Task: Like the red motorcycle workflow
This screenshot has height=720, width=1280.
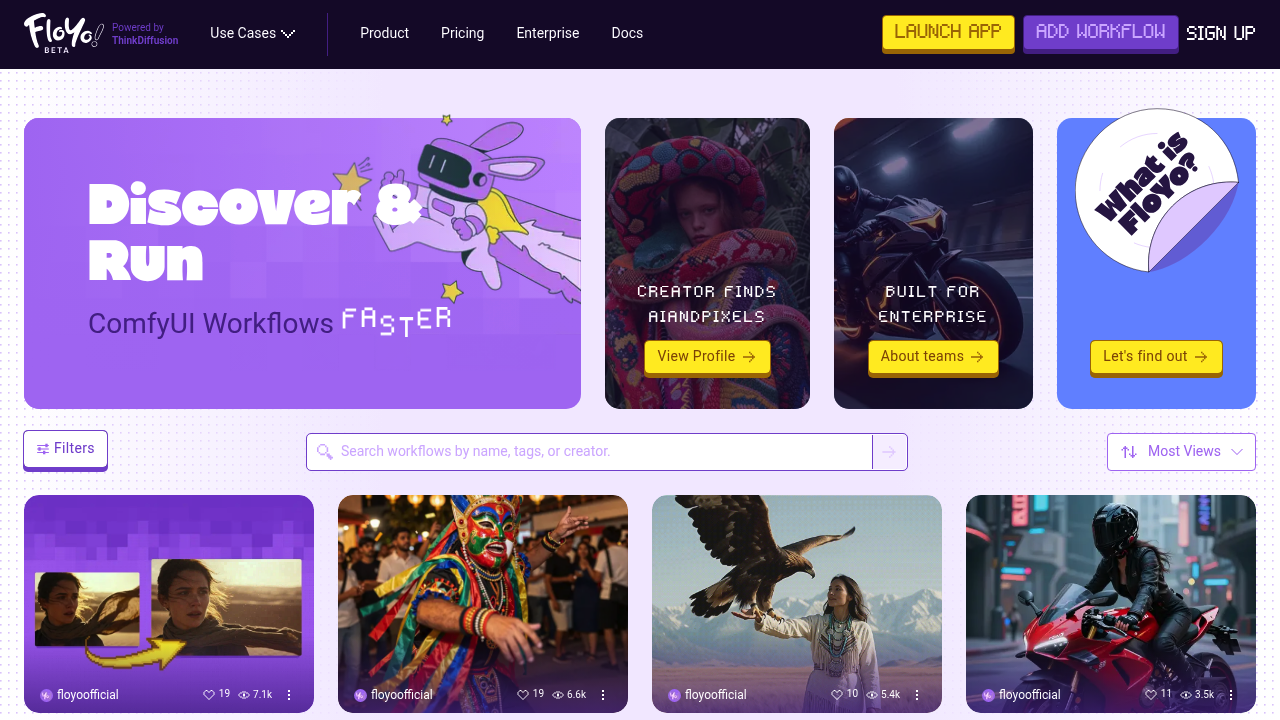Action: click(1151, 694)
